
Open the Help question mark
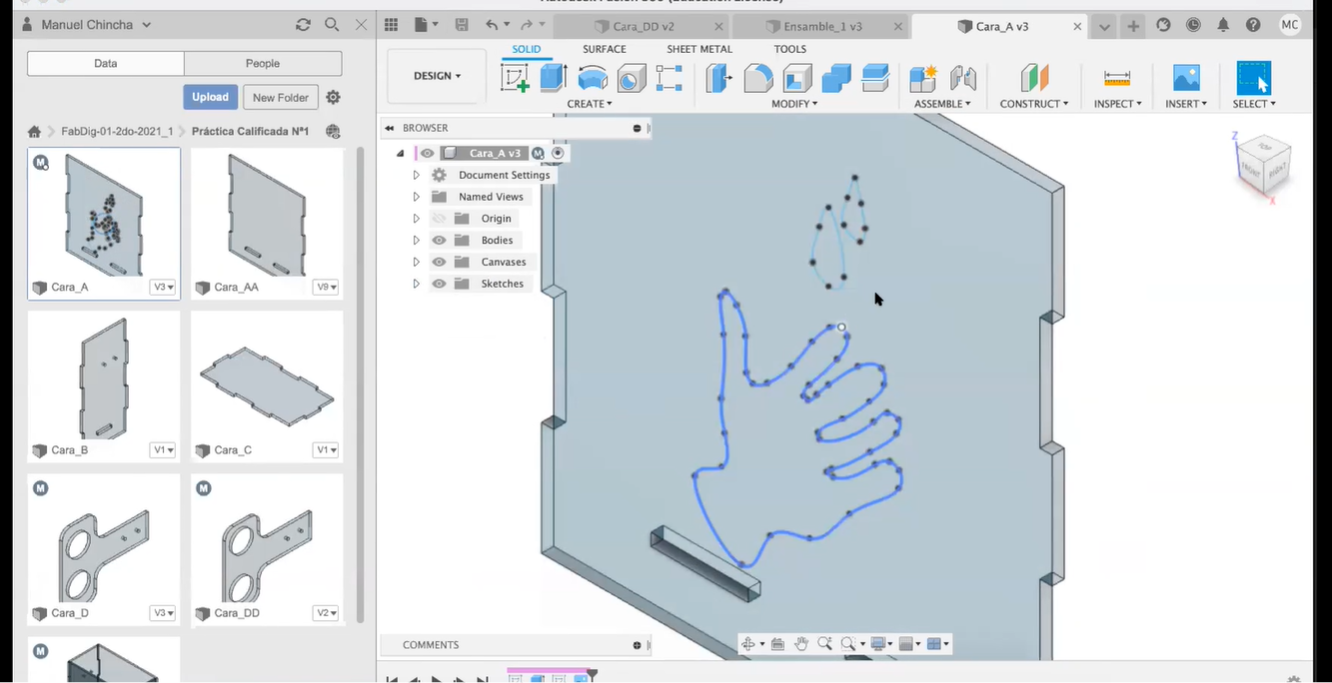click(1253, 25)
